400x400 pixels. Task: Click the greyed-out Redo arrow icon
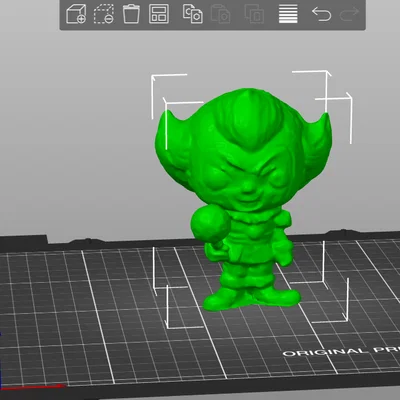[349, 14]
